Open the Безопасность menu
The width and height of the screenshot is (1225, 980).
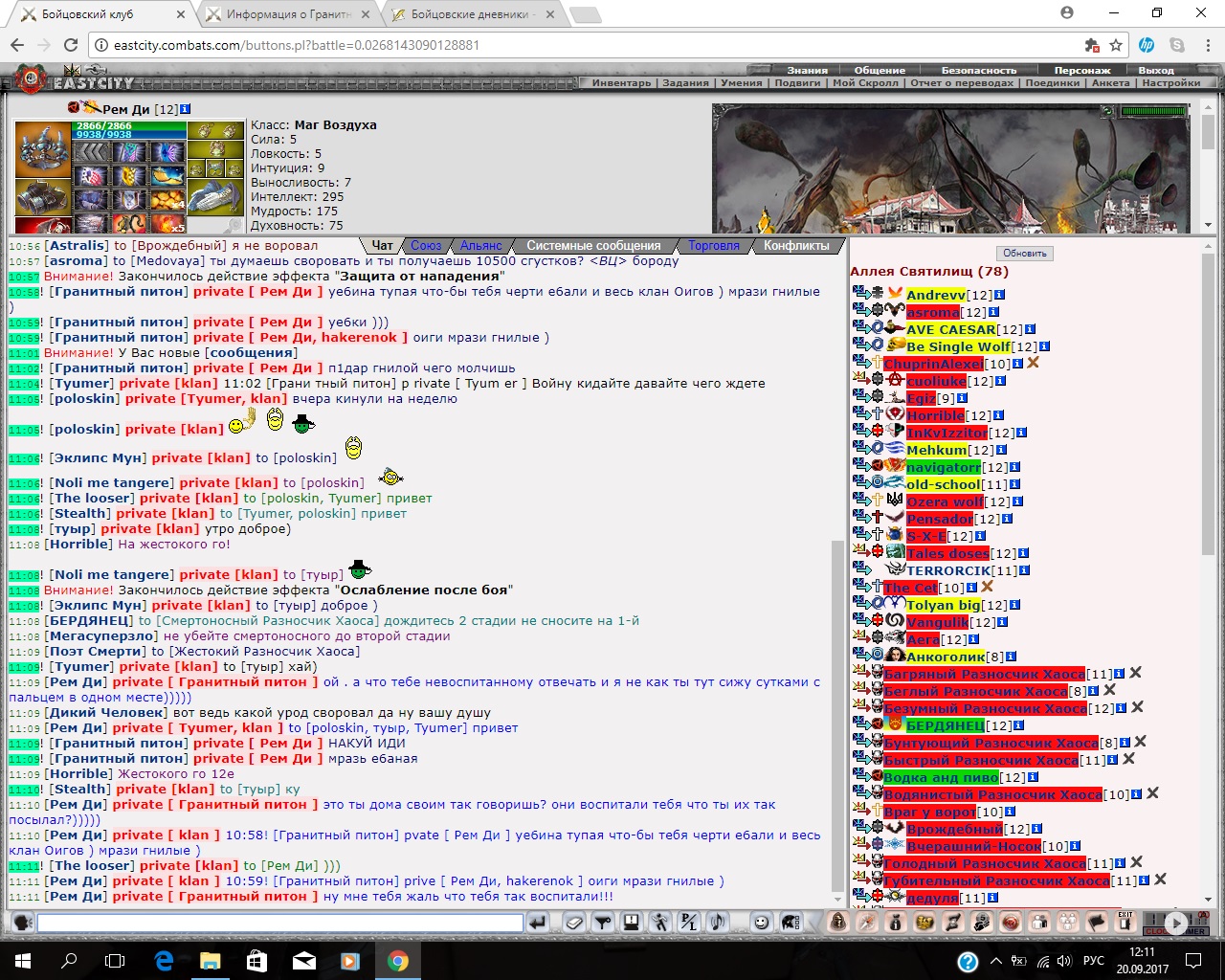[x=979, y=70]
